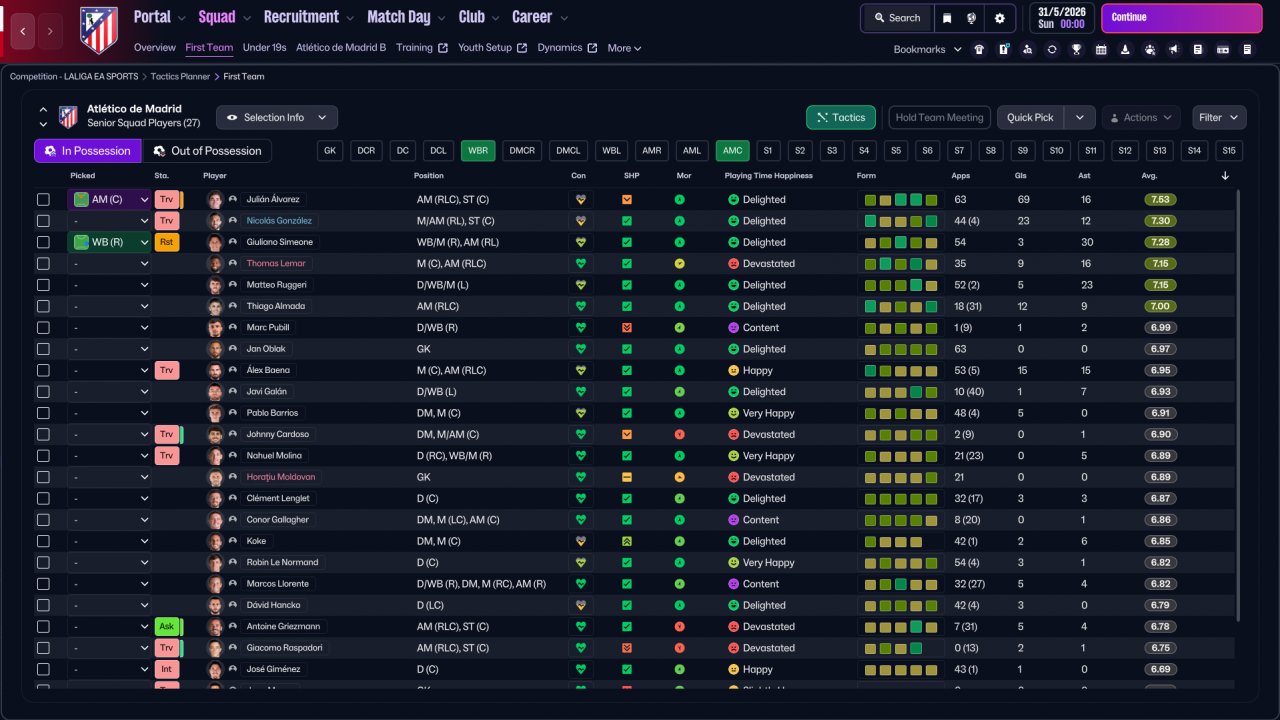This screenshot has height=720, width=1280.
Task: Click the megaphone icon in bookmarks bar
Action: (1174, 49)
